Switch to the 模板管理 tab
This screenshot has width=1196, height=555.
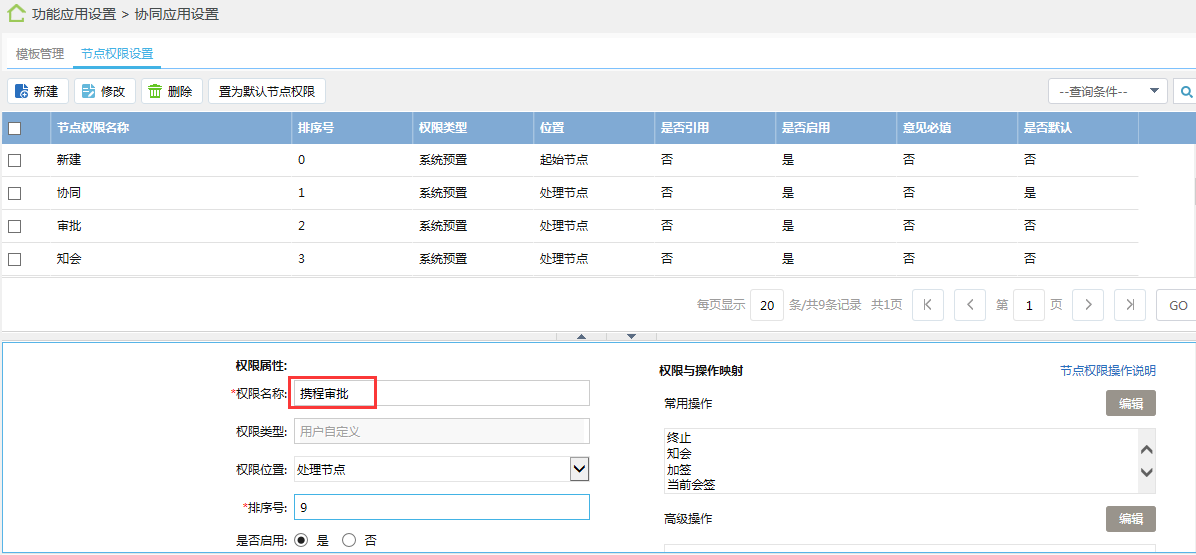[x=40, y=54]
